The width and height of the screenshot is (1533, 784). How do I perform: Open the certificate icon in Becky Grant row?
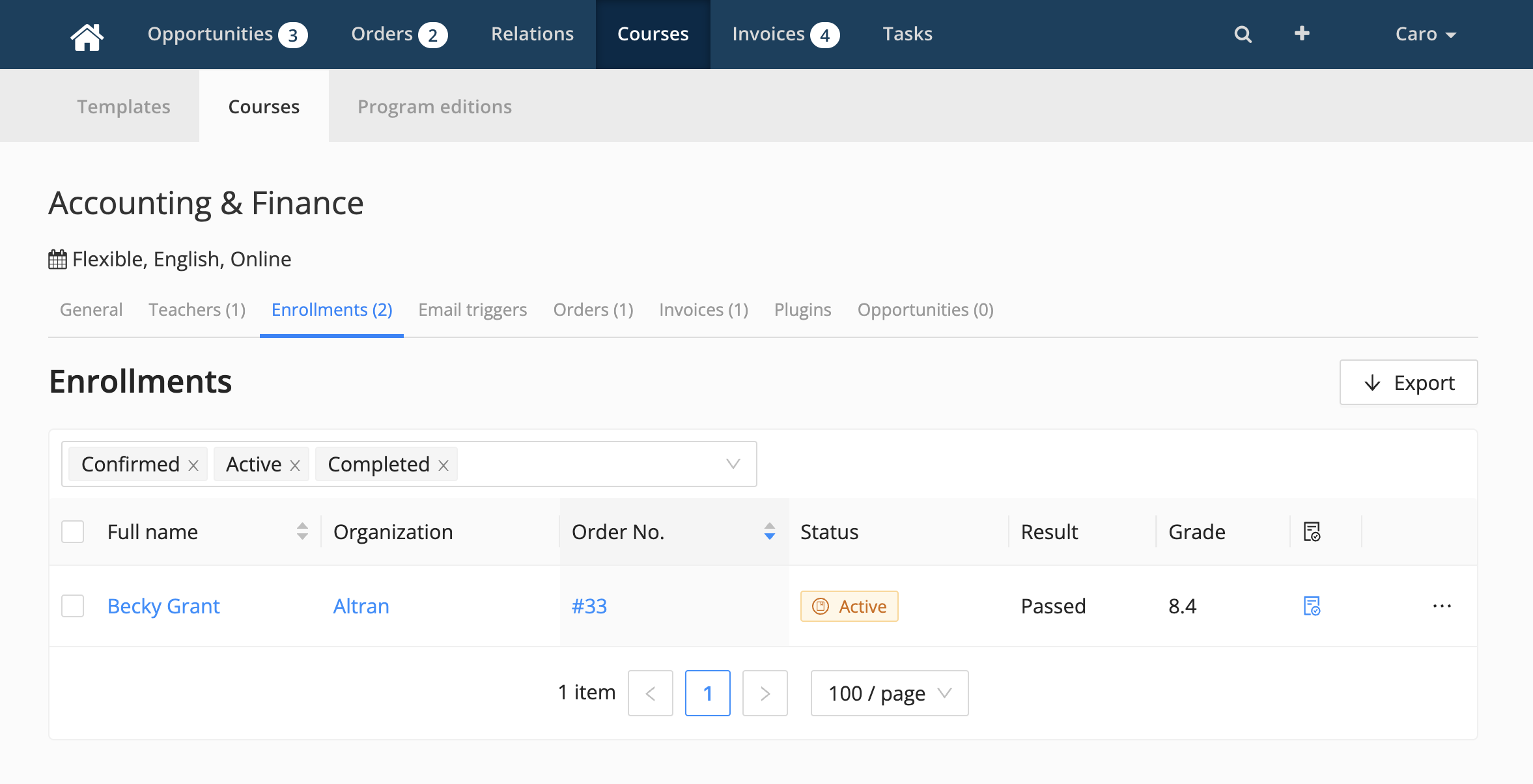(x=1312, y=606)
